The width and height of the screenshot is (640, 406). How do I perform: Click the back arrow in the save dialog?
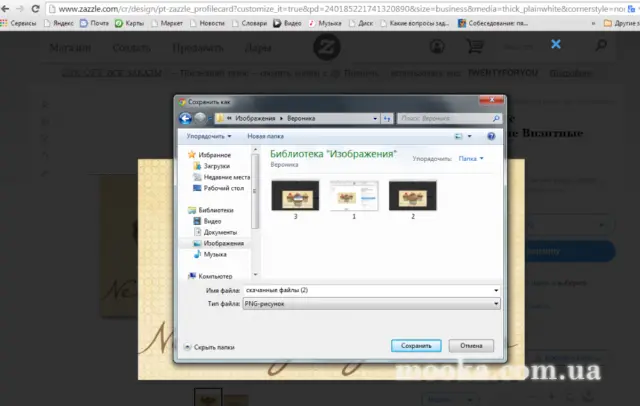(185, 118)
